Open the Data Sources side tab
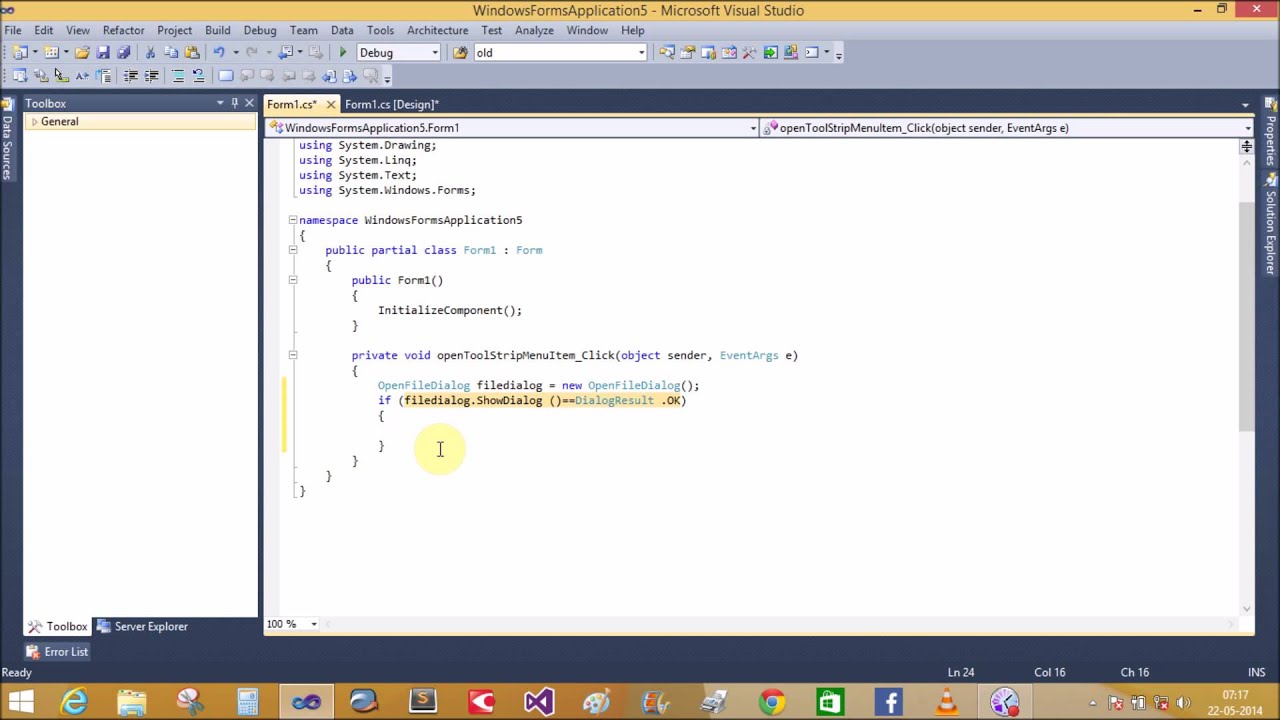This screenshot has height=720, width=1280. click(x=7, y=138)
